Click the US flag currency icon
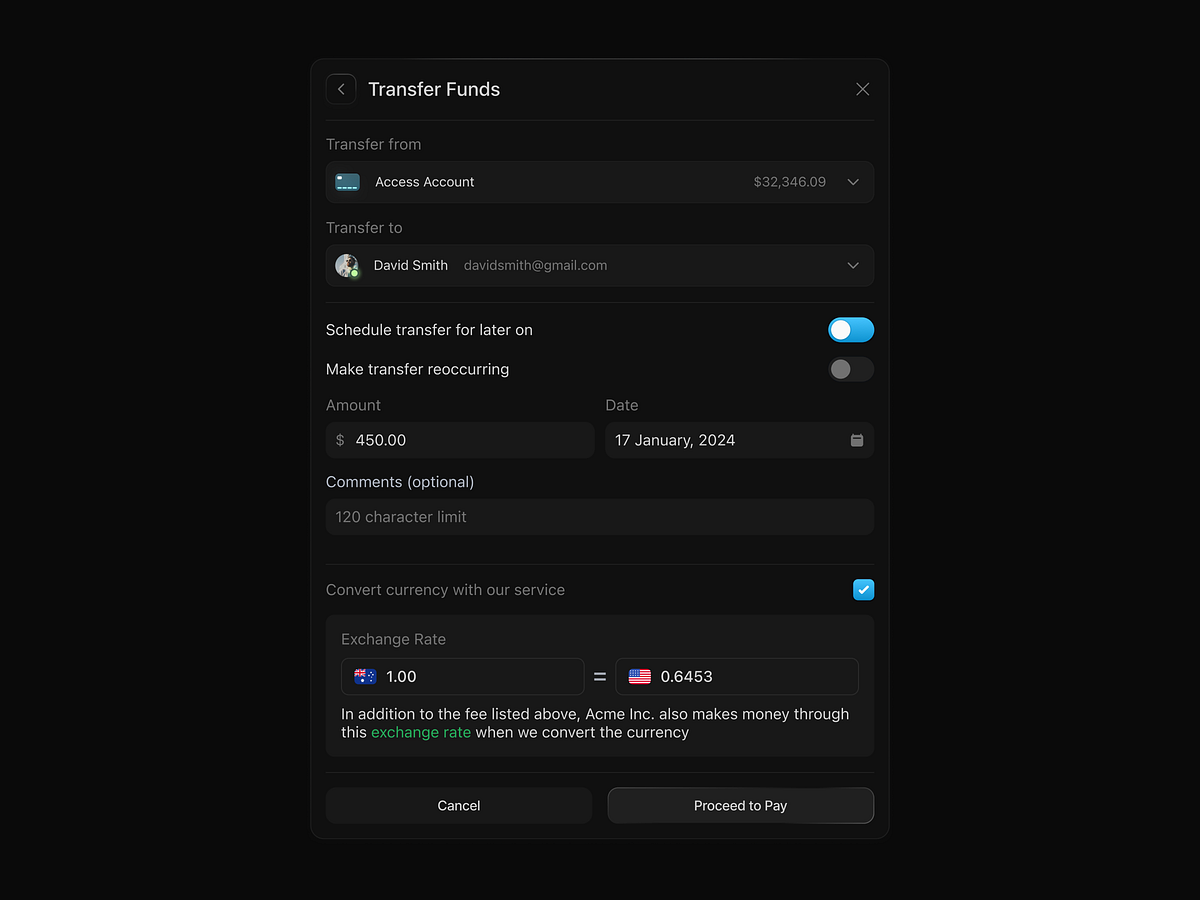1200x900 pixels. tap(640, 676)
